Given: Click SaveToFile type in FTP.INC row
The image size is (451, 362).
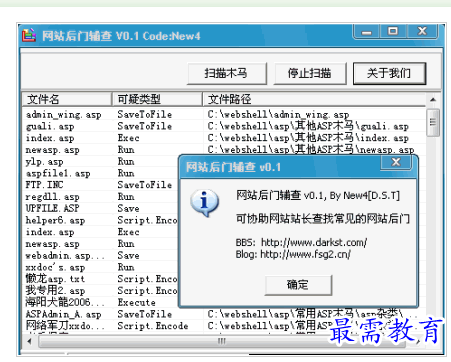Looking at the screenshot, I should [145, 185].
